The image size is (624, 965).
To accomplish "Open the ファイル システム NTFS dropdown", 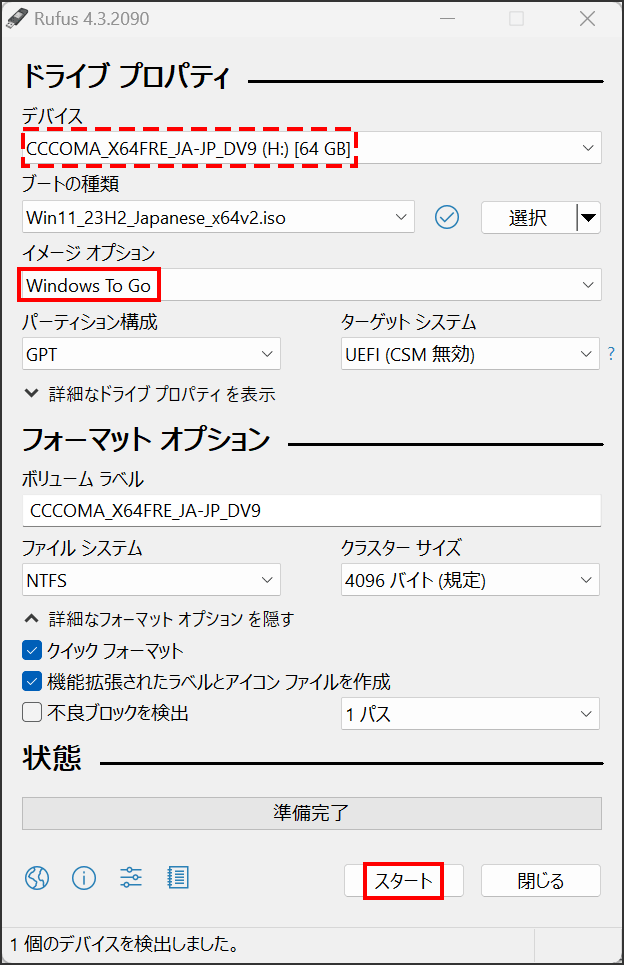I will pos(151,580).
